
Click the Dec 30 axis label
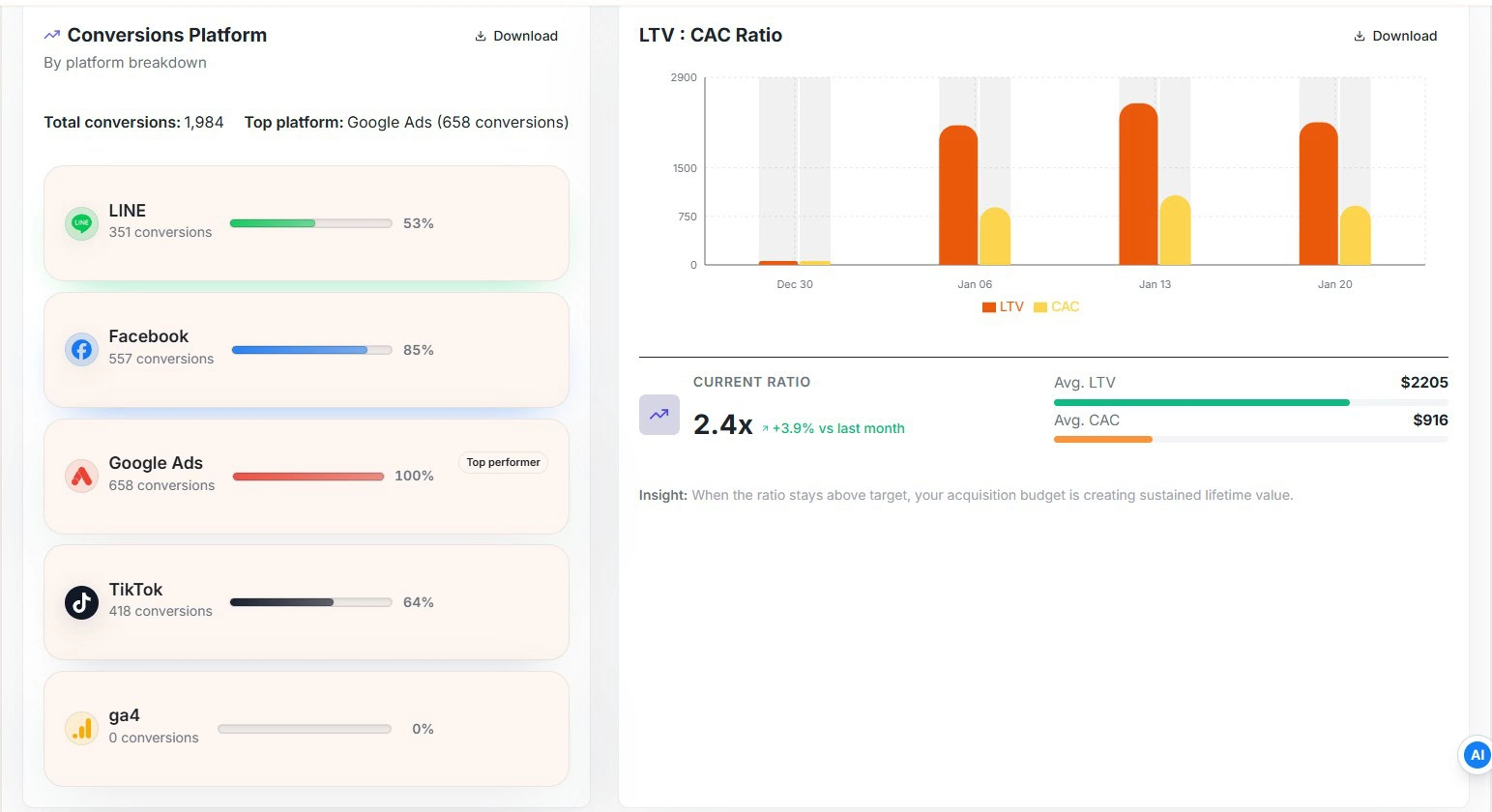pyautogui.click(x=794, y=283)
